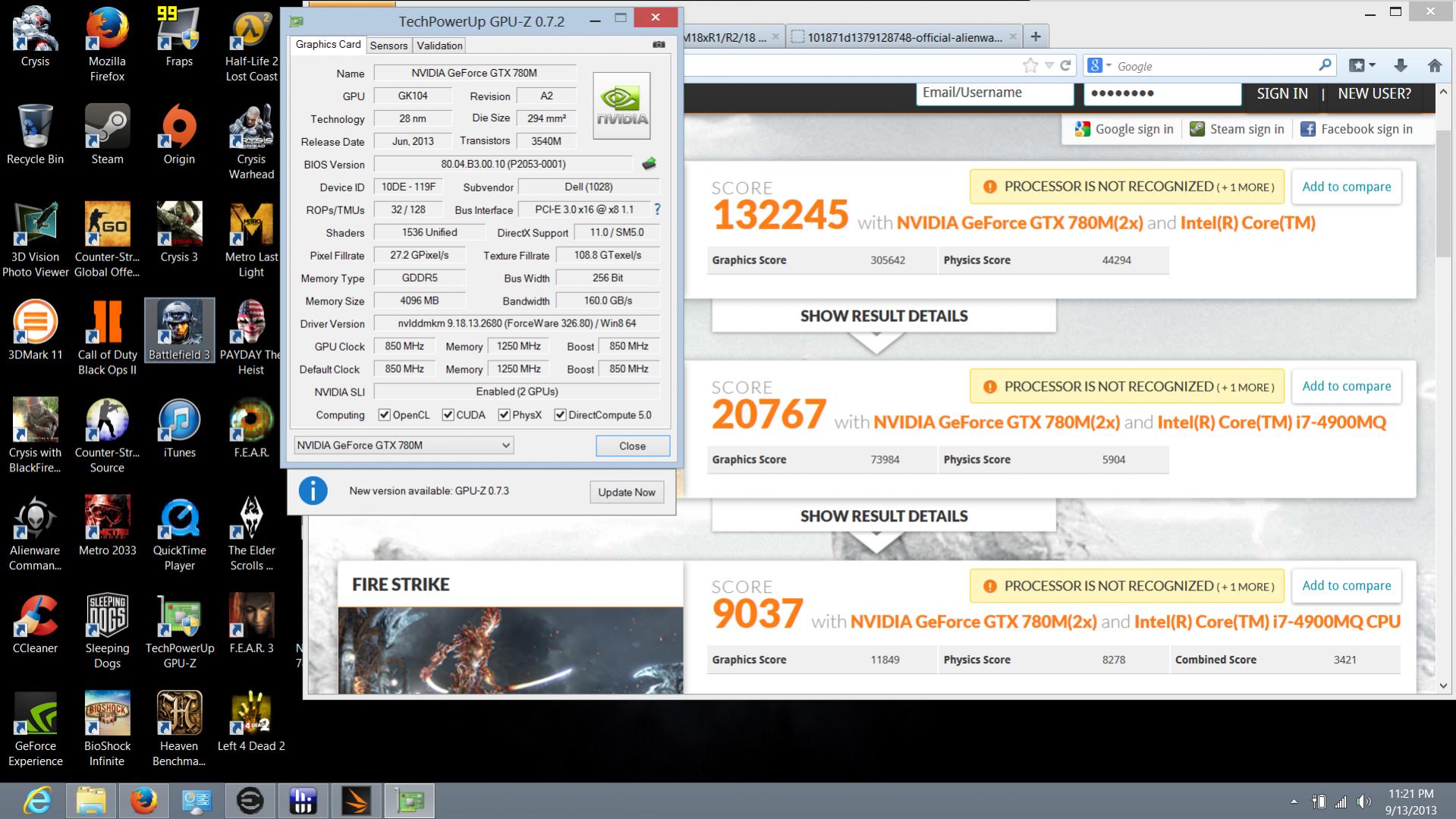Click Steam sign in option
The height and width of the screenshot is (819, 1456).
(x=1237, y=129)
